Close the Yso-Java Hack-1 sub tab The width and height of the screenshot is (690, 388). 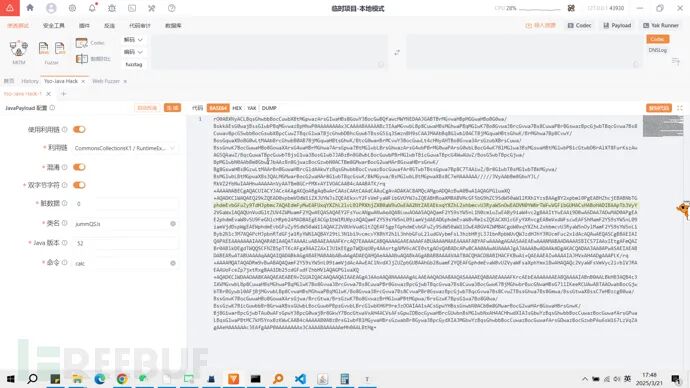click(x=48, y=94)
